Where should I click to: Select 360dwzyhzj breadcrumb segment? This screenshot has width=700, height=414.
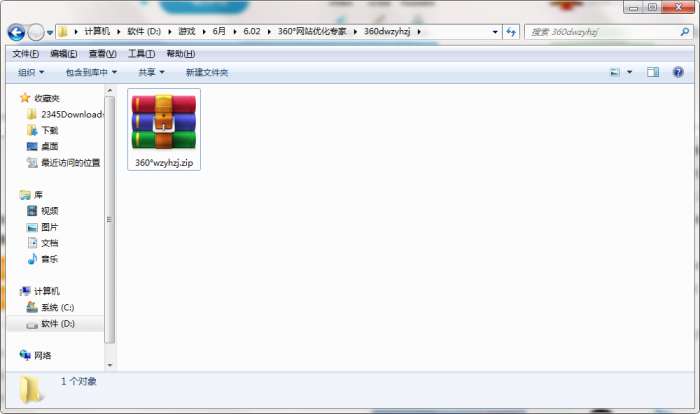coord(387,31)
